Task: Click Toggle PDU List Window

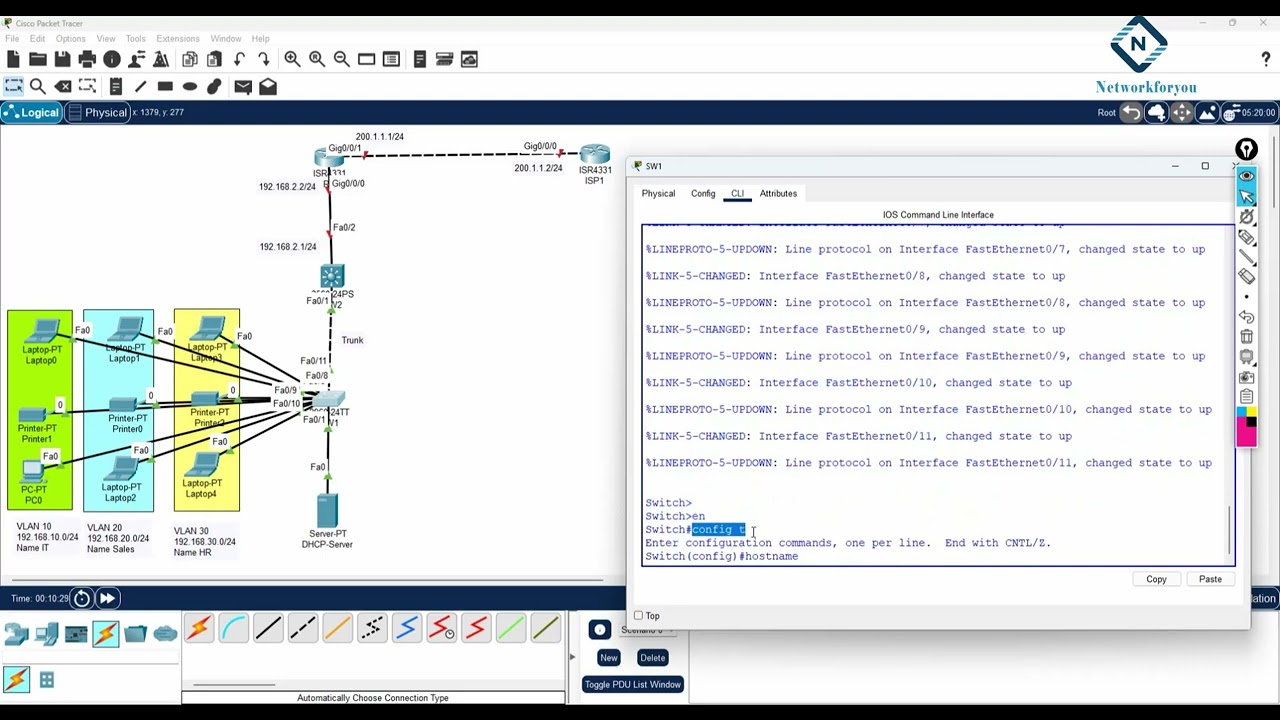Action: 632,684
